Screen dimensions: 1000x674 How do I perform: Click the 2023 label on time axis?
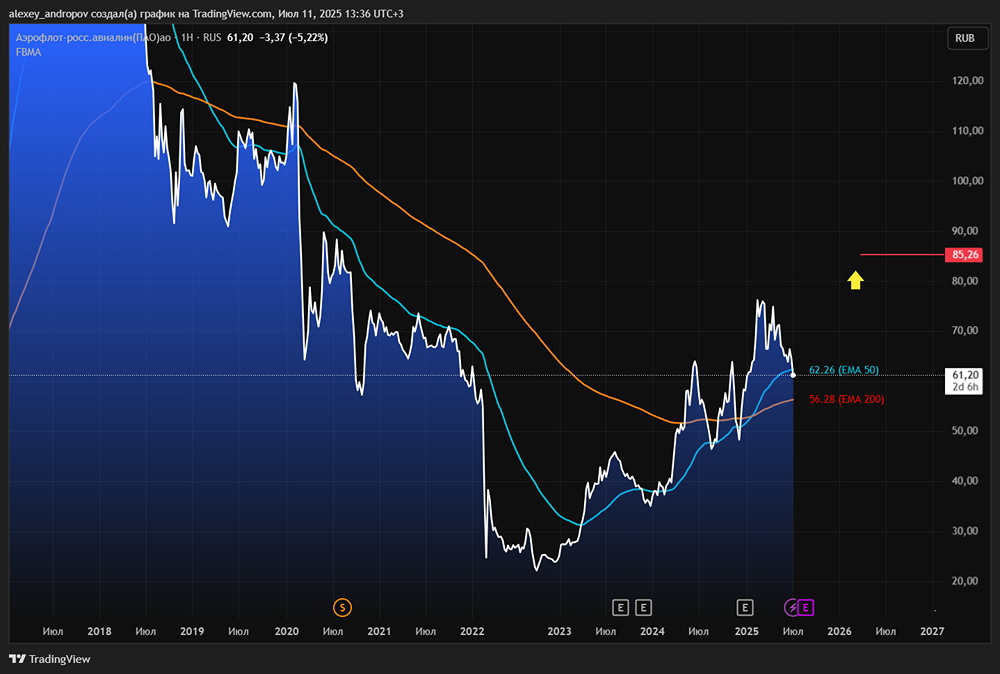(559, 631)
